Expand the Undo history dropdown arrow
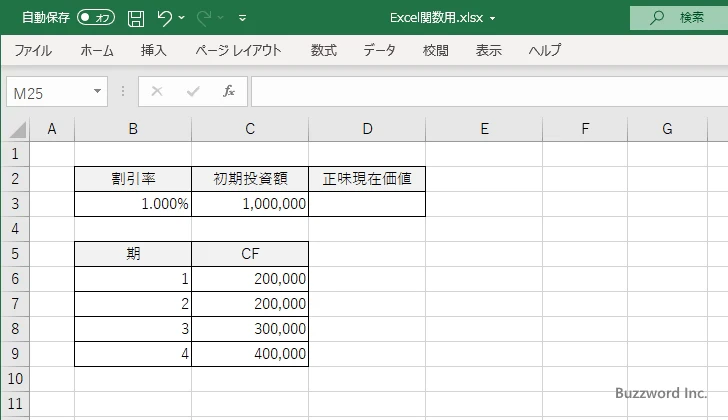Screen dimensions: 728x420 (x=182, y=18)
